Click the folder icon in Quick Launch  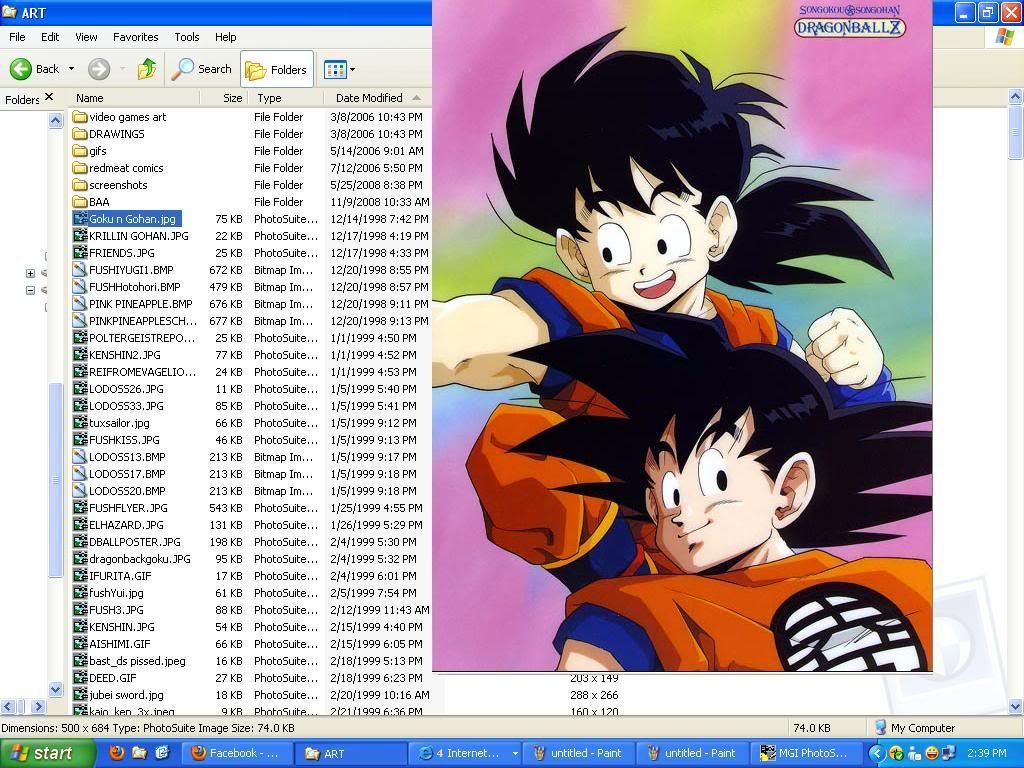(x=139, y=753)
